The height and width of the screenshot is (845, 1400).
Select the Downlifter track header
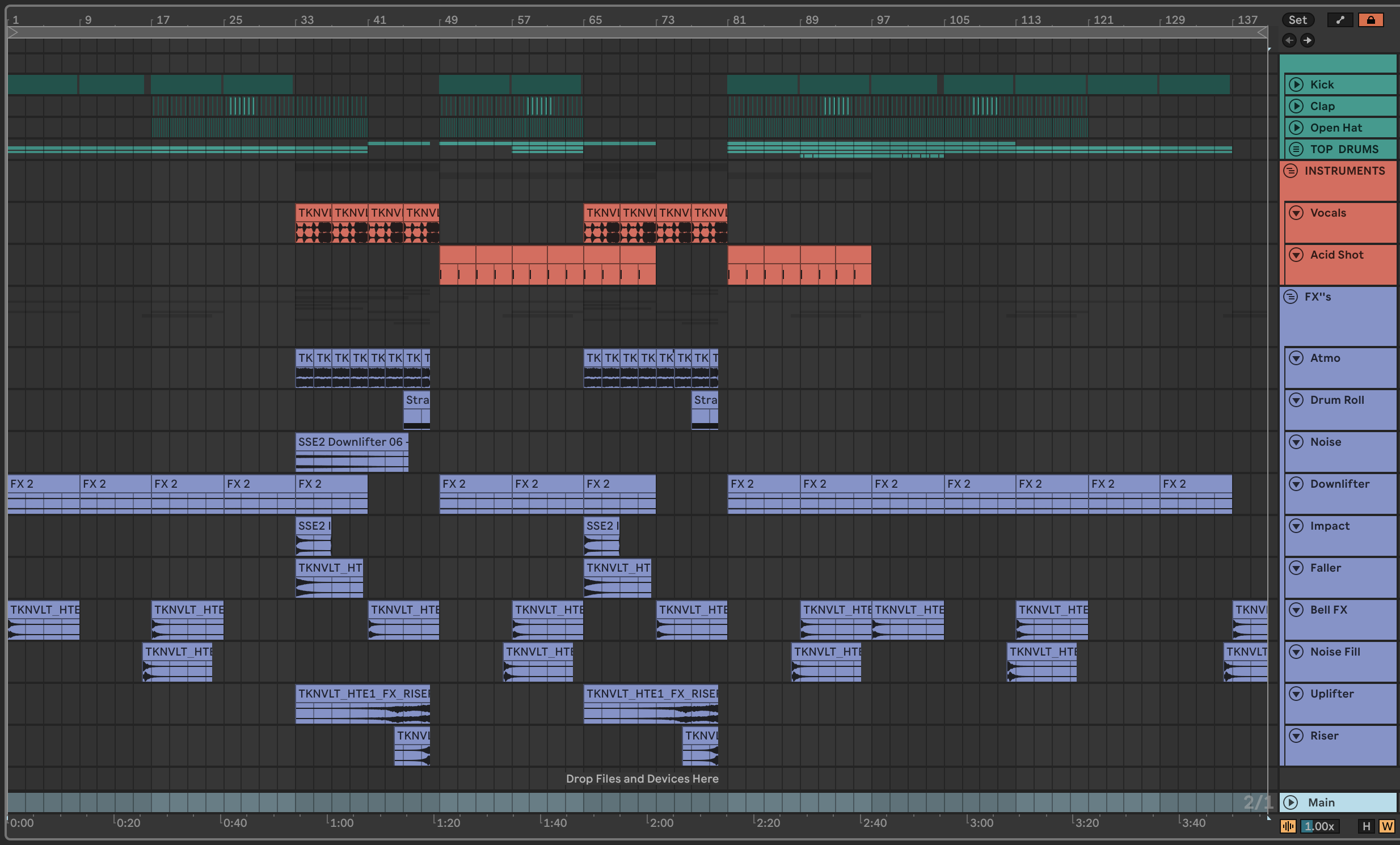point(1339,484)
